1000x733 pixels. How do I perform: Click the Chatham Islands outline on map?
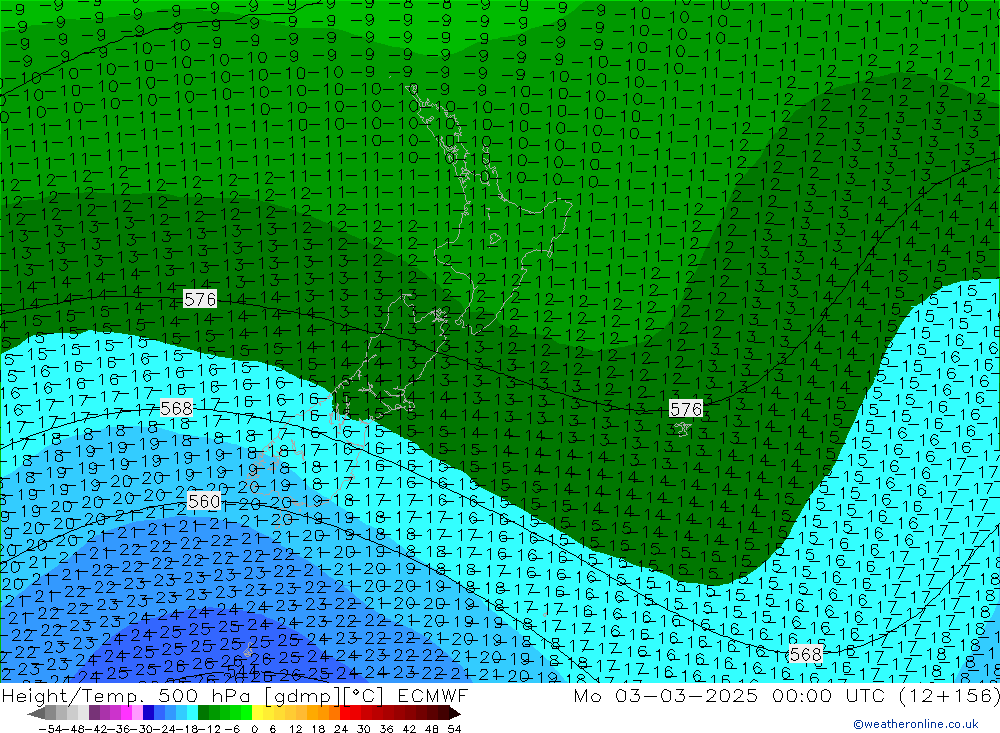(x=683, y=428)
